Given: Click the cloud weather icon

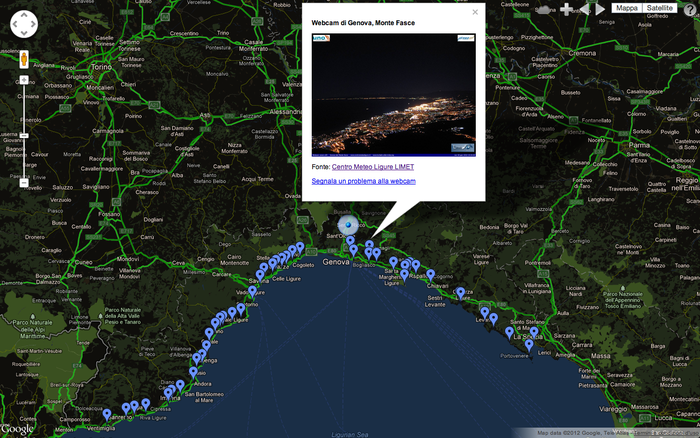Looking at the screenshot, I should (543, 9).
